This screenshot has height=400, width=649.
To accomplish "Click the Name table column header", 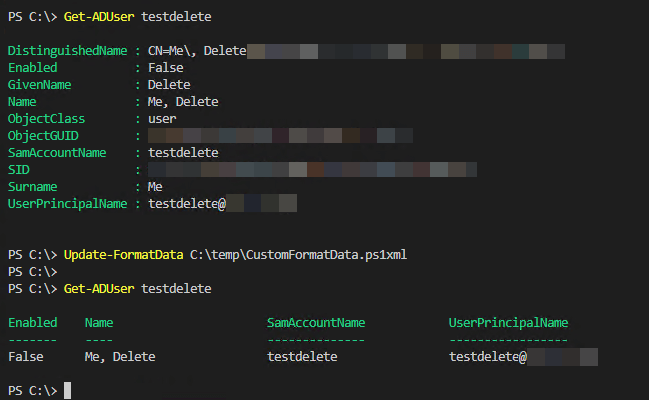I will (x=100, y=322).
